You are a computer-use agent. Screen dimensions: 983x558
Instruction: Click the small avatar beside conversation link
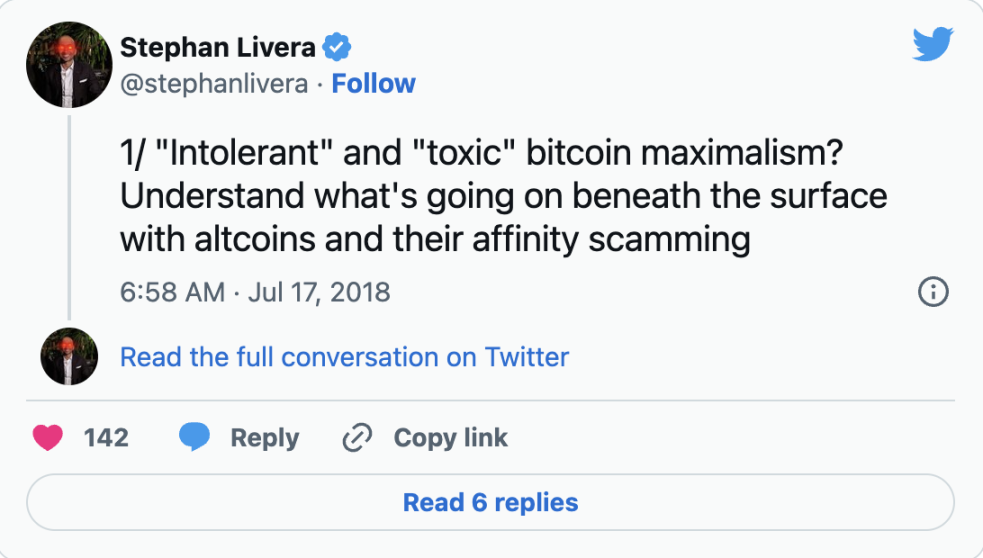tap(68, 356)
